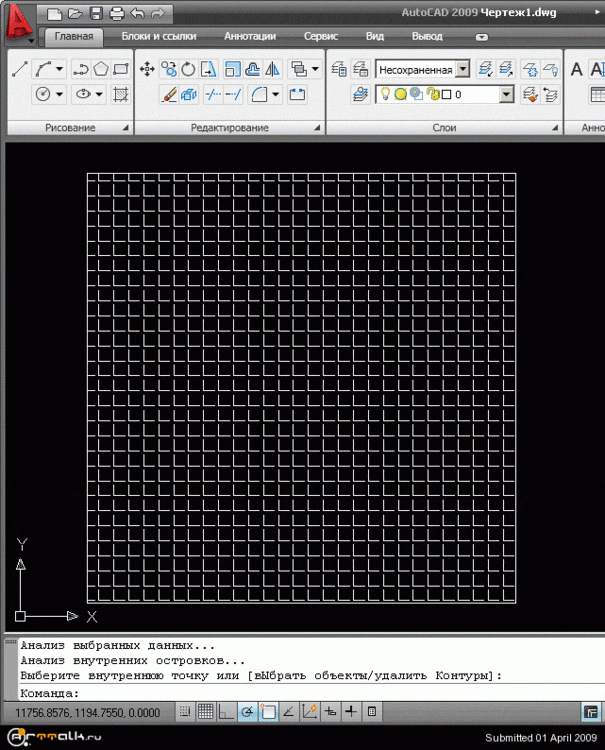Viewport: 605px width, 750px height.
Task: Toggle Lineweight display in status bar
Action: click(351, 712)
